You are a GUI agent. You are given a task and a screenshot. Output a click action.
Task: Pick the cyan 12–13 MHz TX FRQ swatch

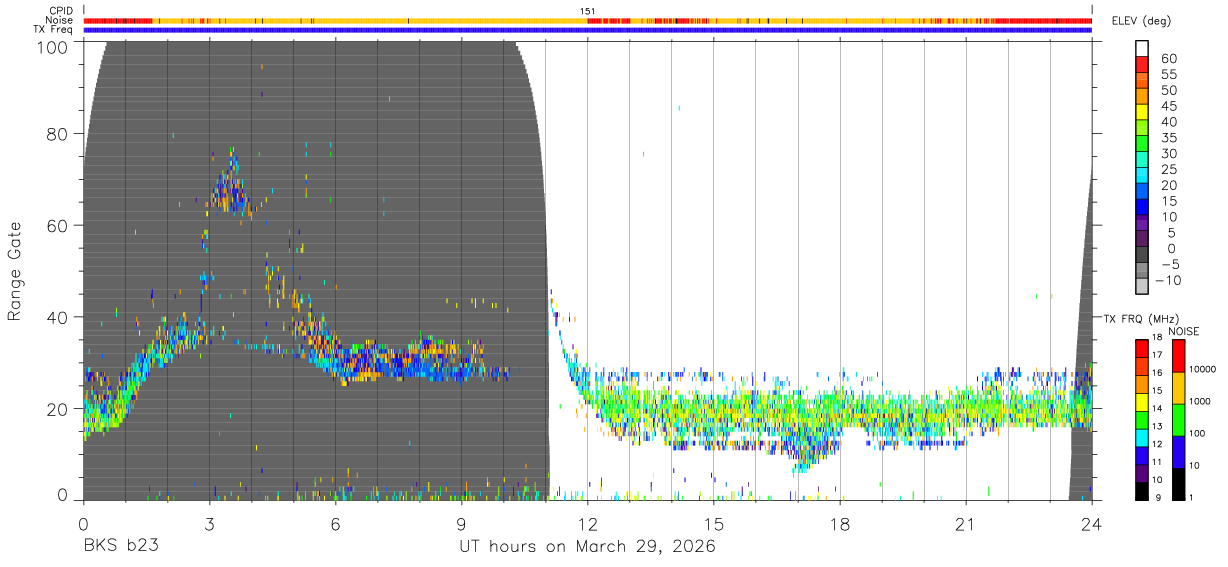1142,437
